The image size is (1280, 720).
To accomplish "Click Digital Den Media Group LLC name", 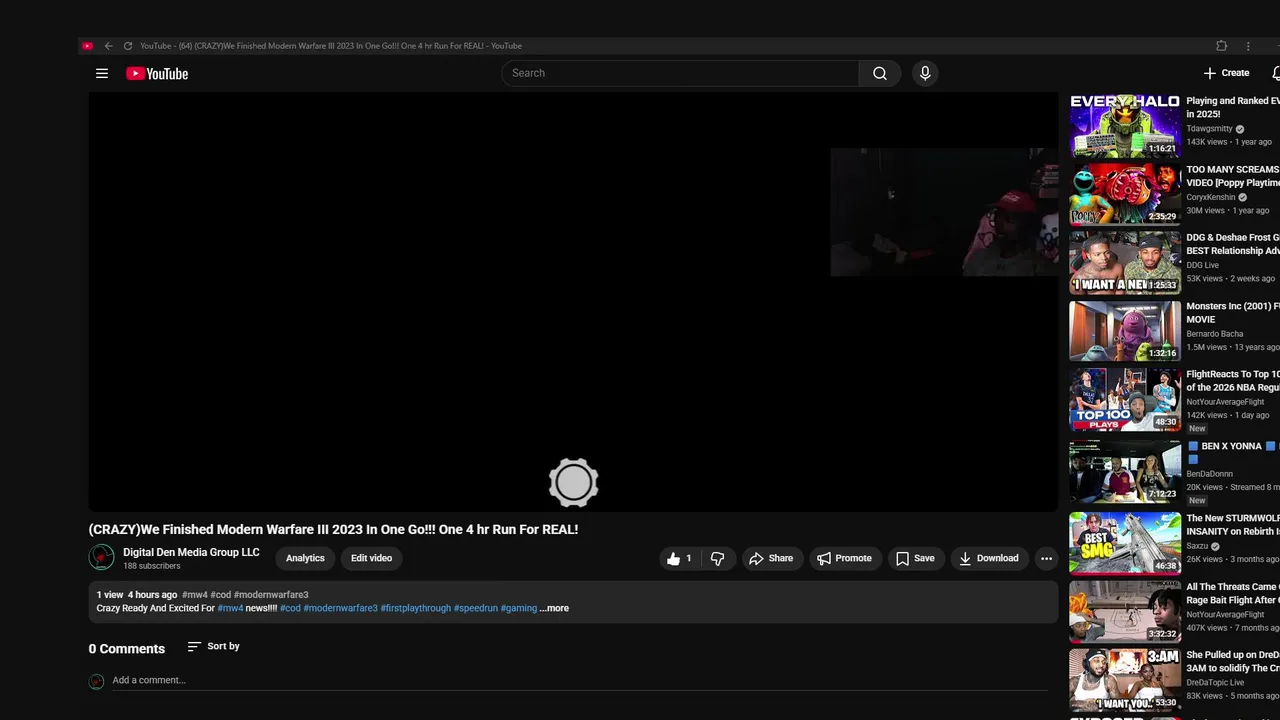I will click(x=191, y=552).
